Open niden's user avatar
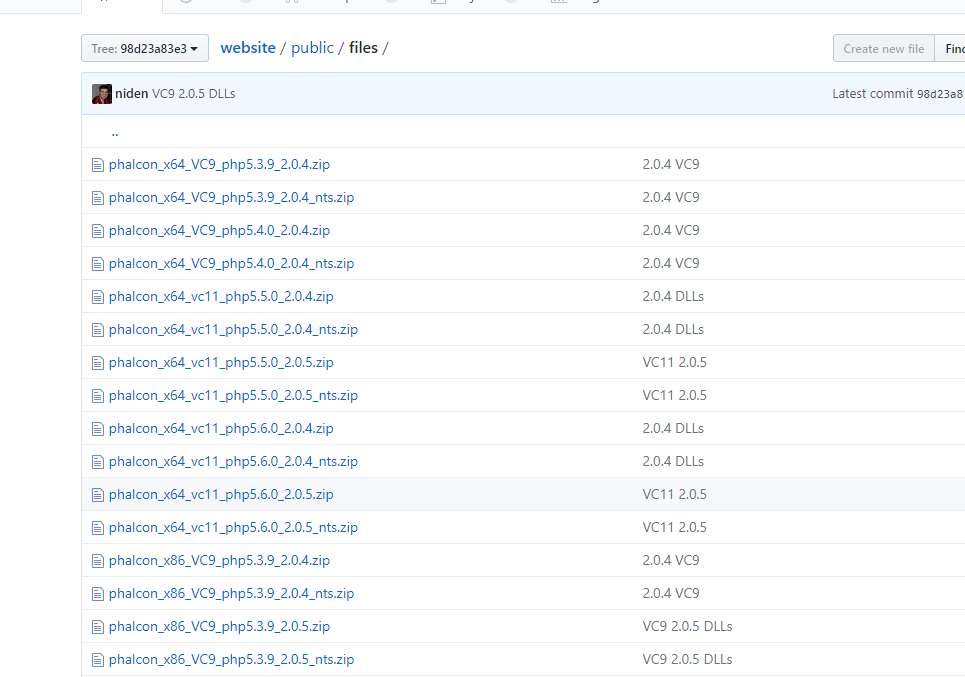Image resolution: width=965 pixels, height=677 pixels. coord(102,94)
